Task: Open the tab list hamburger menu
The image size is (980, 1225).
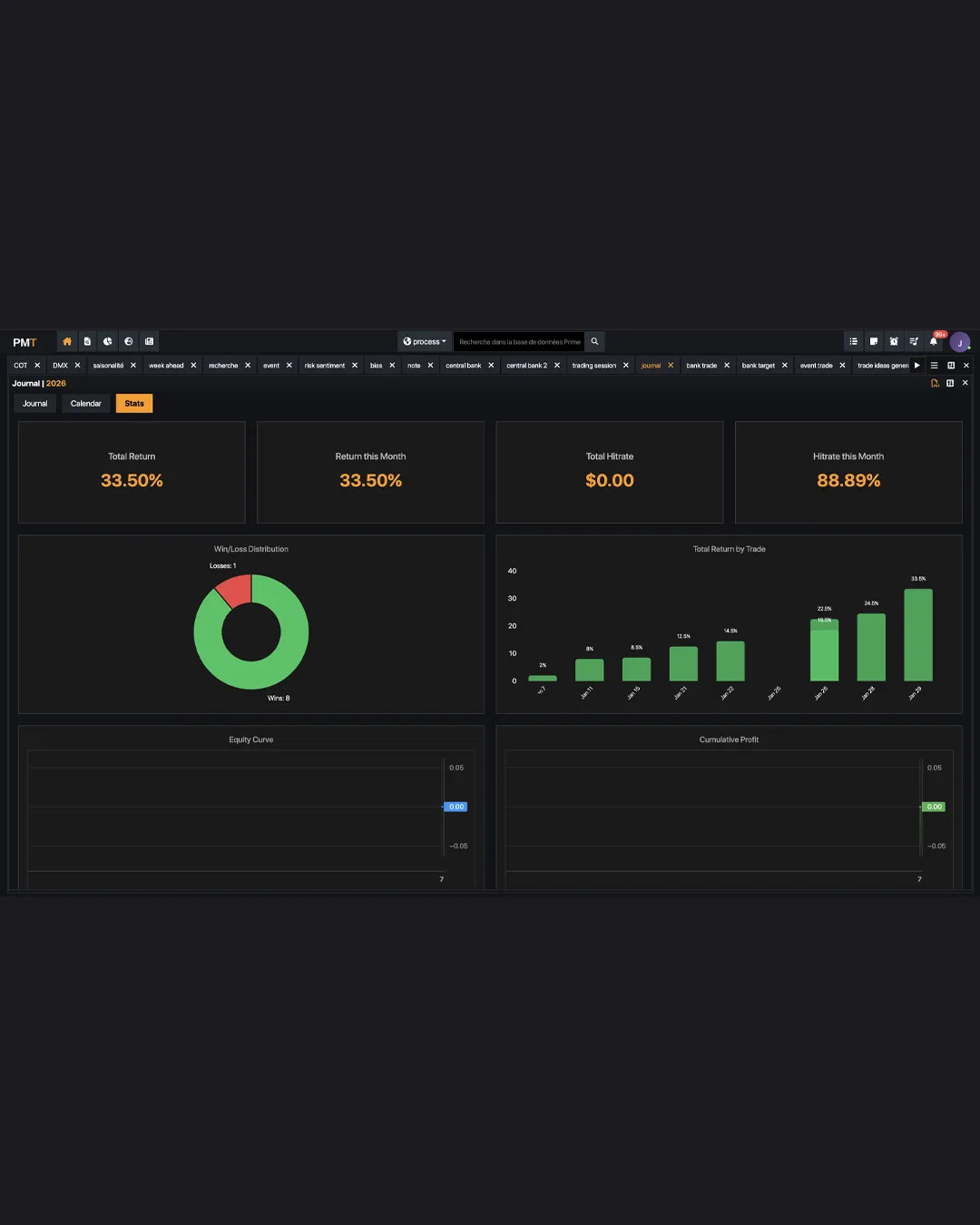Action: pyautogui.click(x=934, y=366)
